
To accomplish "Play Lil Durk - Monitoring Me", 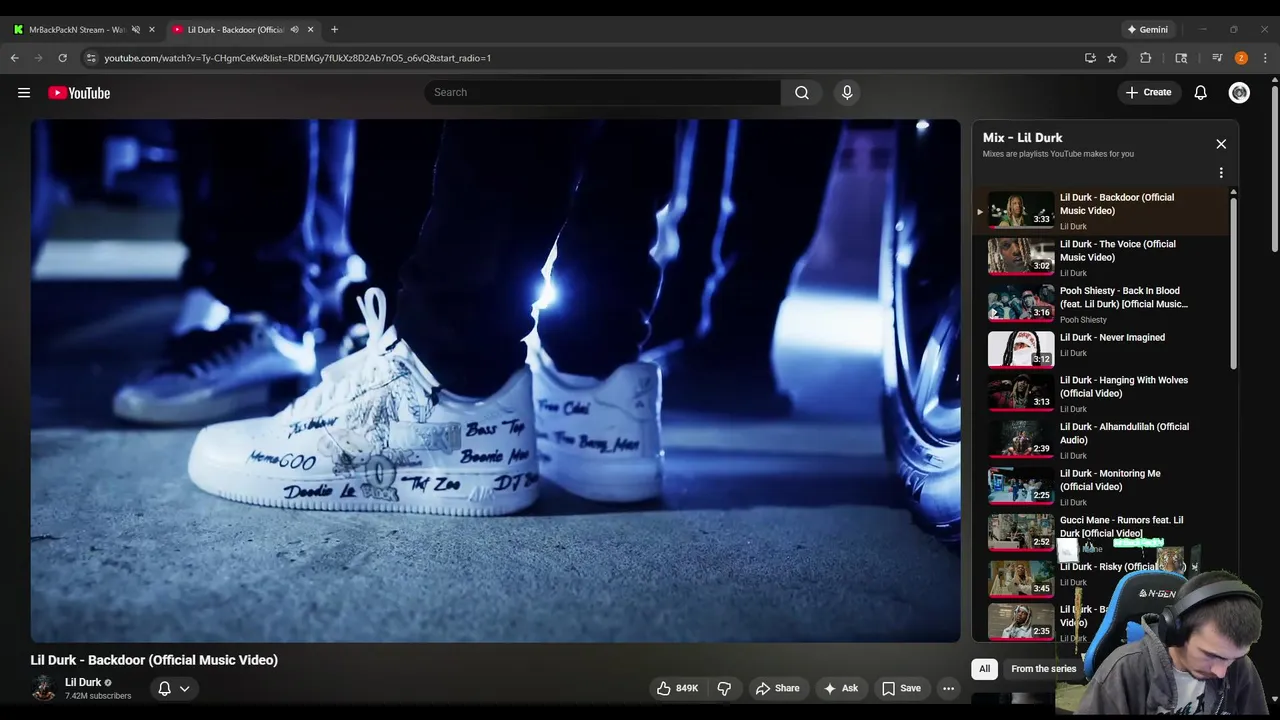I will [x=1101, y=486].
